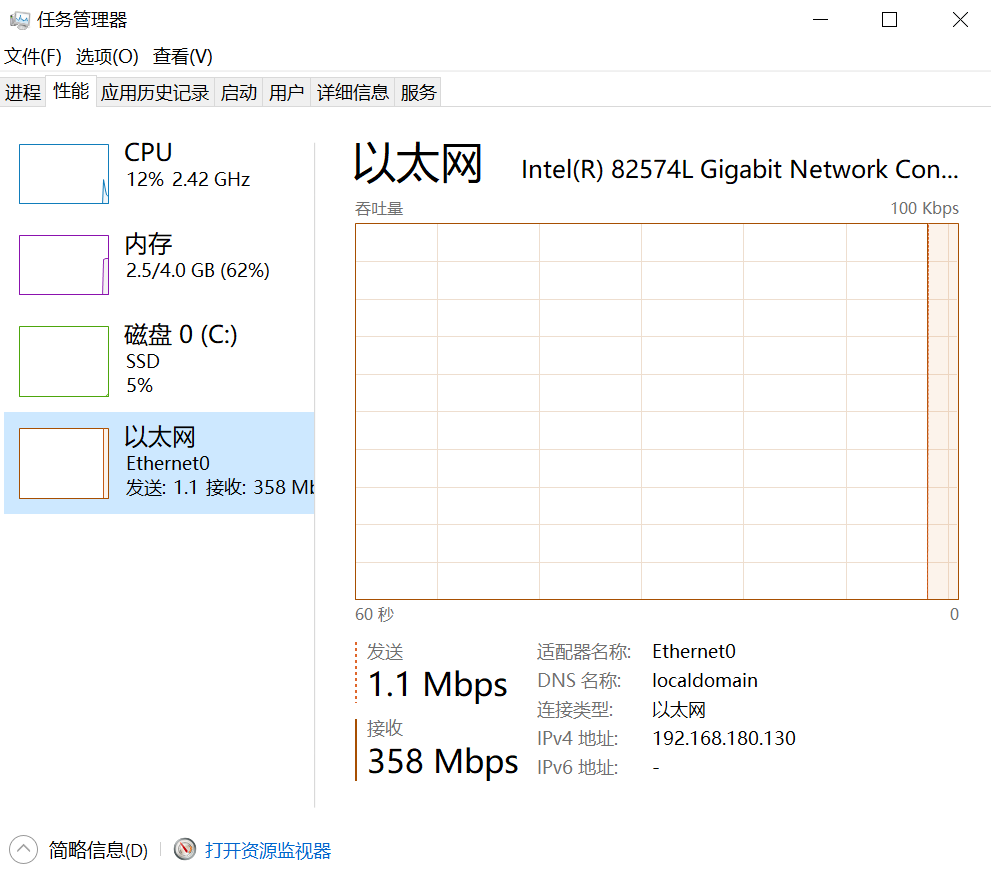Click the Resource Monitor icon
The image size is (991, 882).
(x=185, y=850)
